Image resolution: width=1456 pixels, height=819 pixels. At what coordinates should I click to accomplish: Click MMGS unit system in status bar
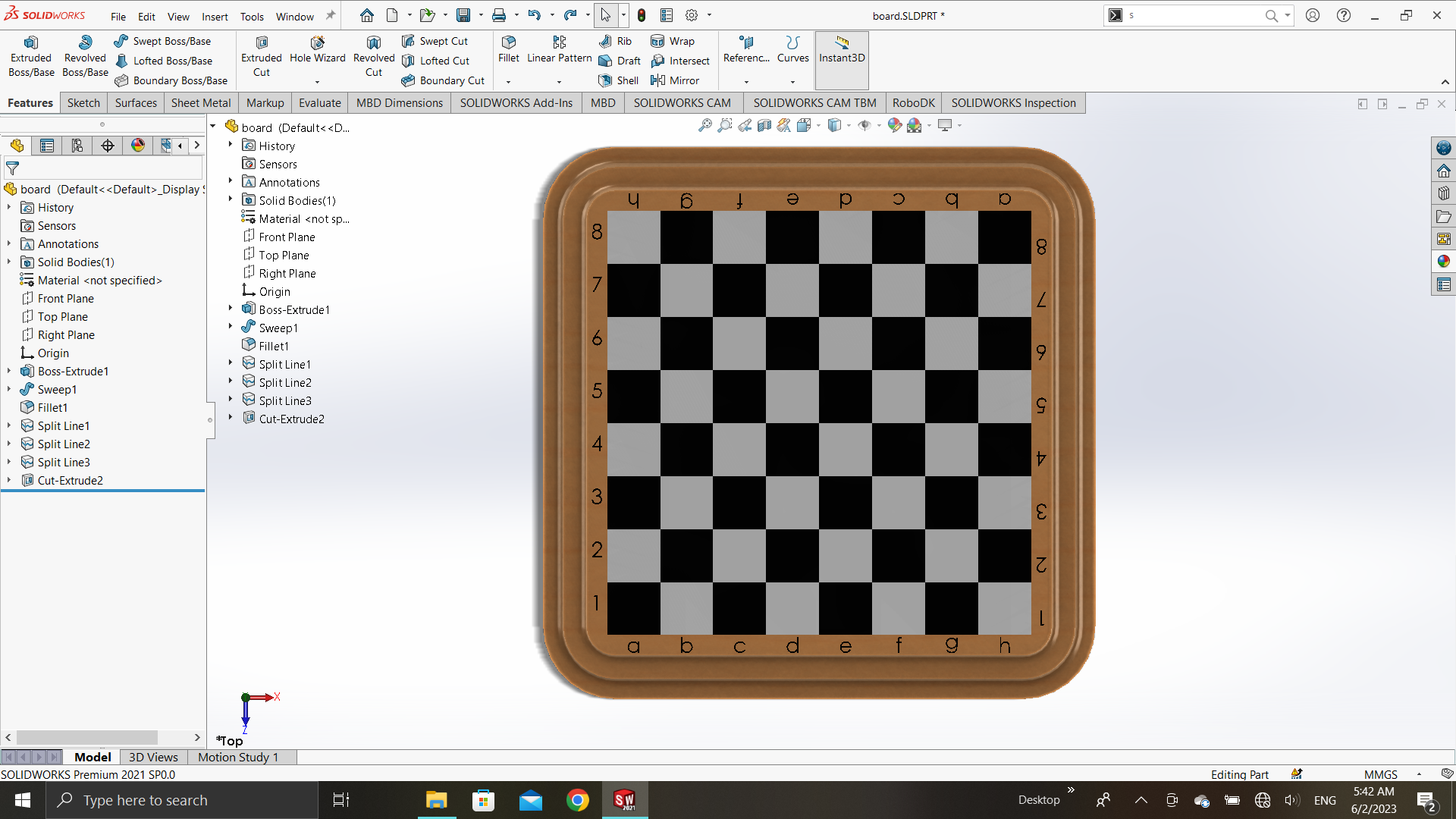pyautogui.click(x=1380, y=774)
